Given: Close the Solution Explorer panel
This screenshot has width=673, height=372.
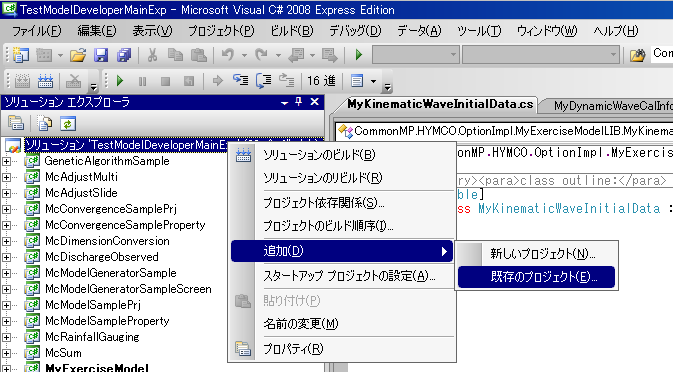Looking at the screenshot, I should [x=315, y=102].
